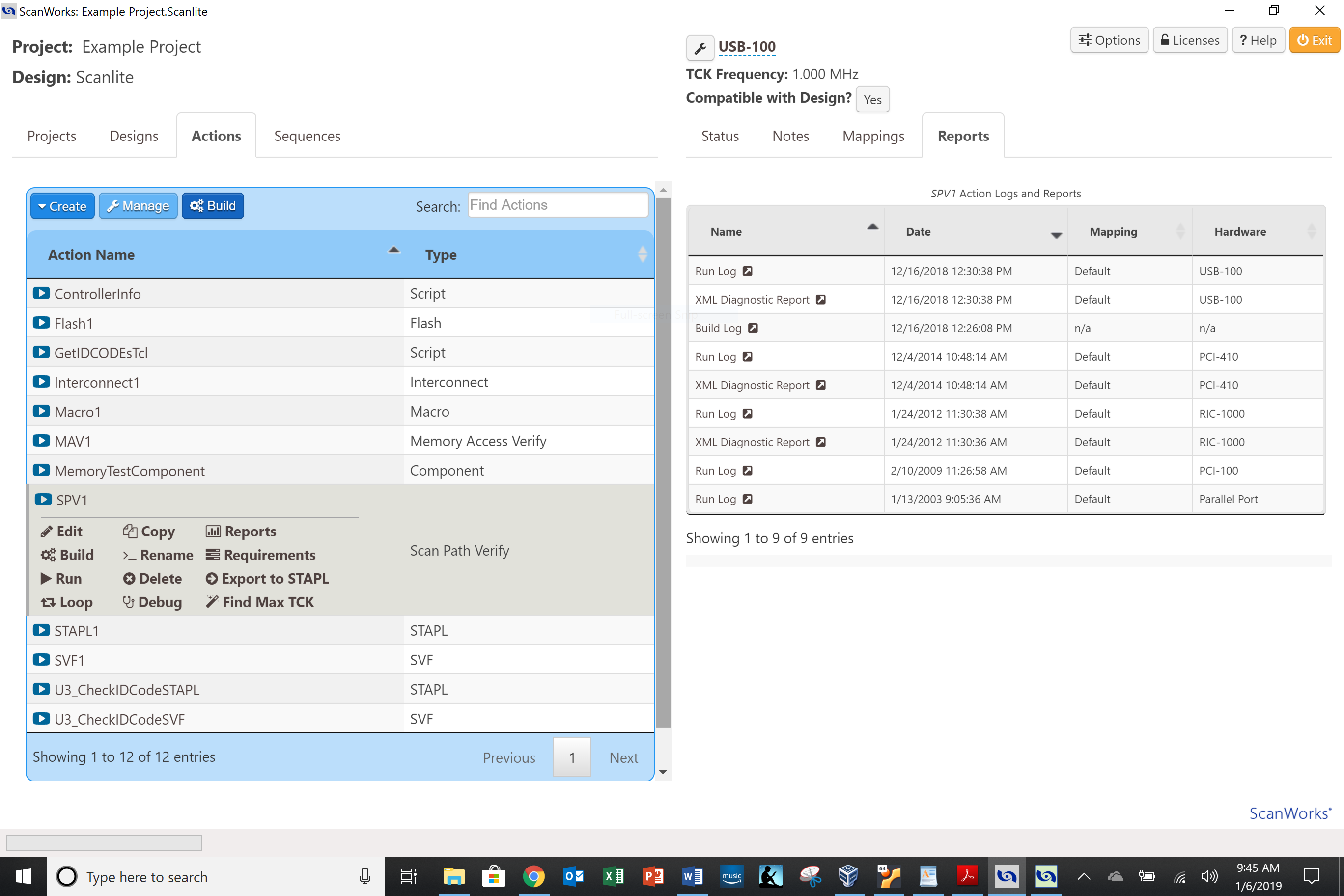
Task: Debug the SPV1 action
Action: [x=153, y=602]
